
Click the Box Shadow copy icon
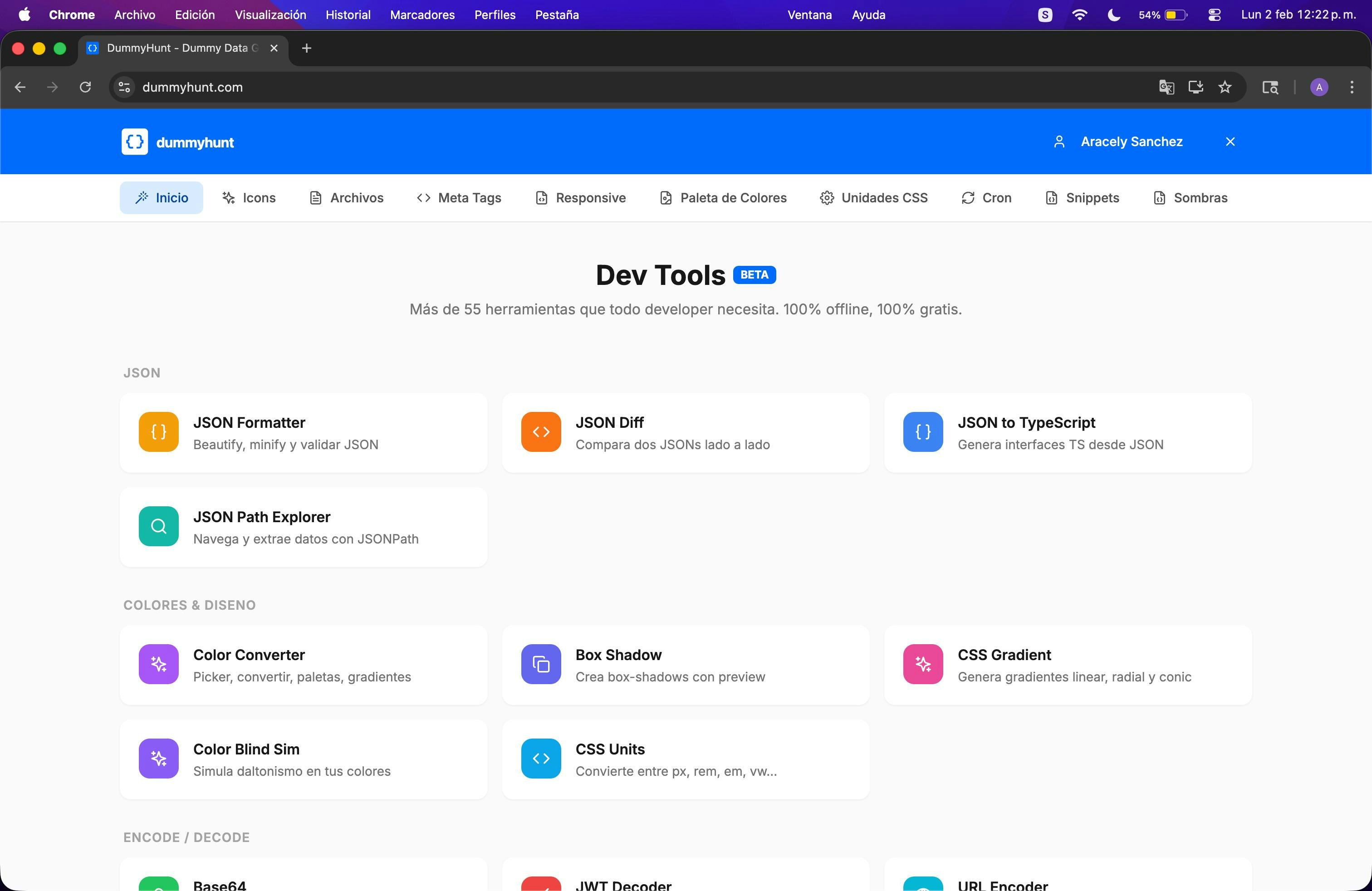[x=541, y=665]
